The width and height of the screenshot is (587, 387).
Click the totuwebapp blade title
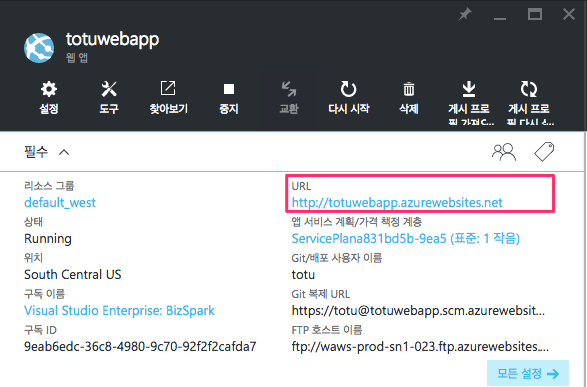pos(112,40)
